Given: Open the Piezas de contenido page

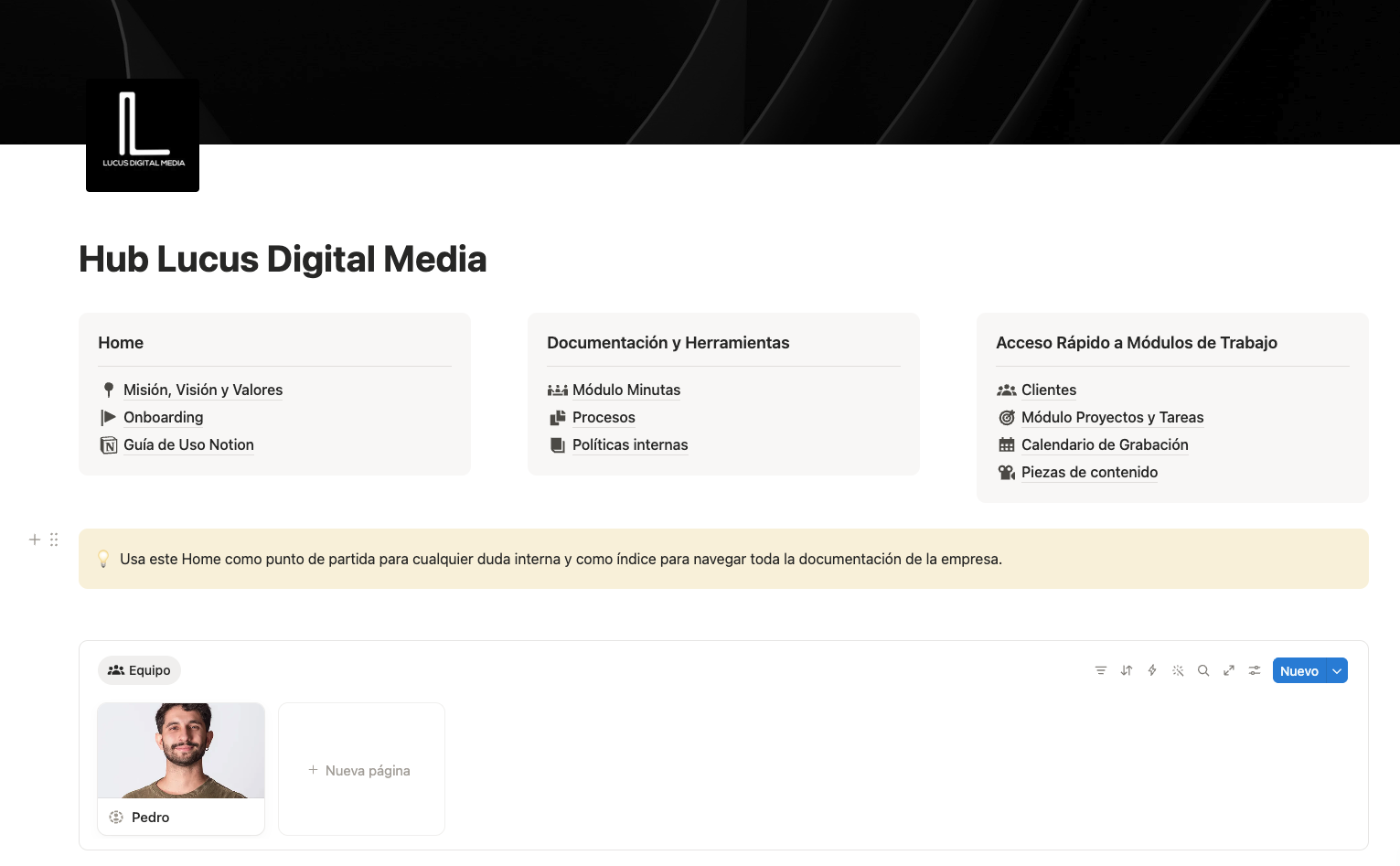Looking at the screenshot, I should point(1089,472).
